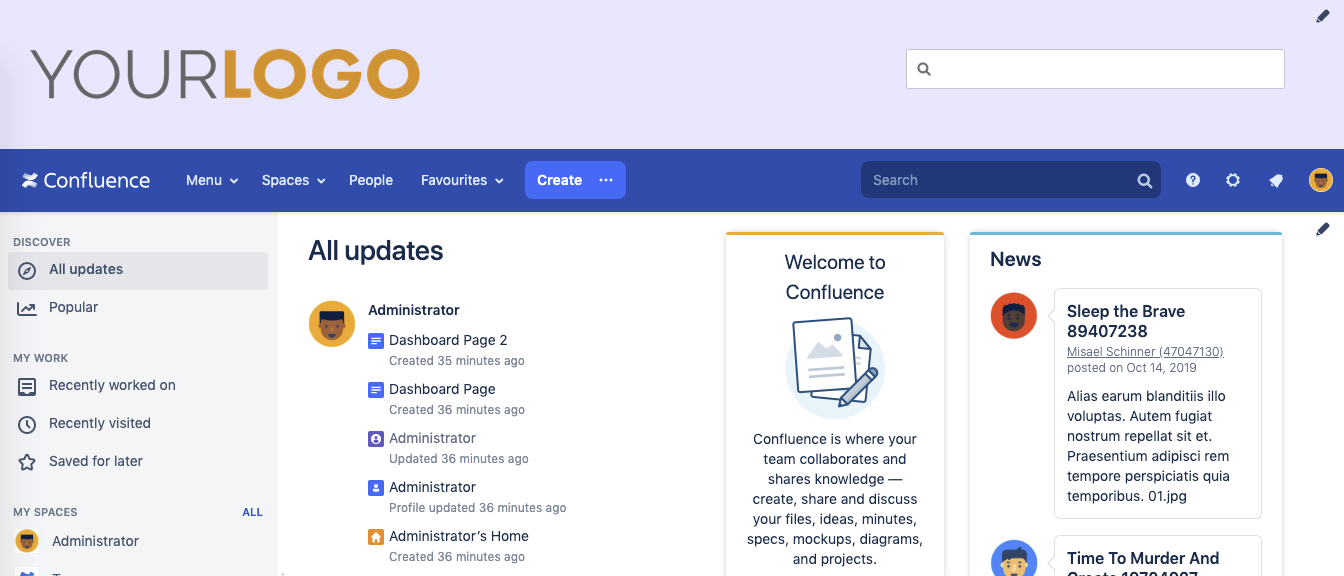
Task: Click the pencil edit icon beside News panel
Action: (x=1323, y=229)
